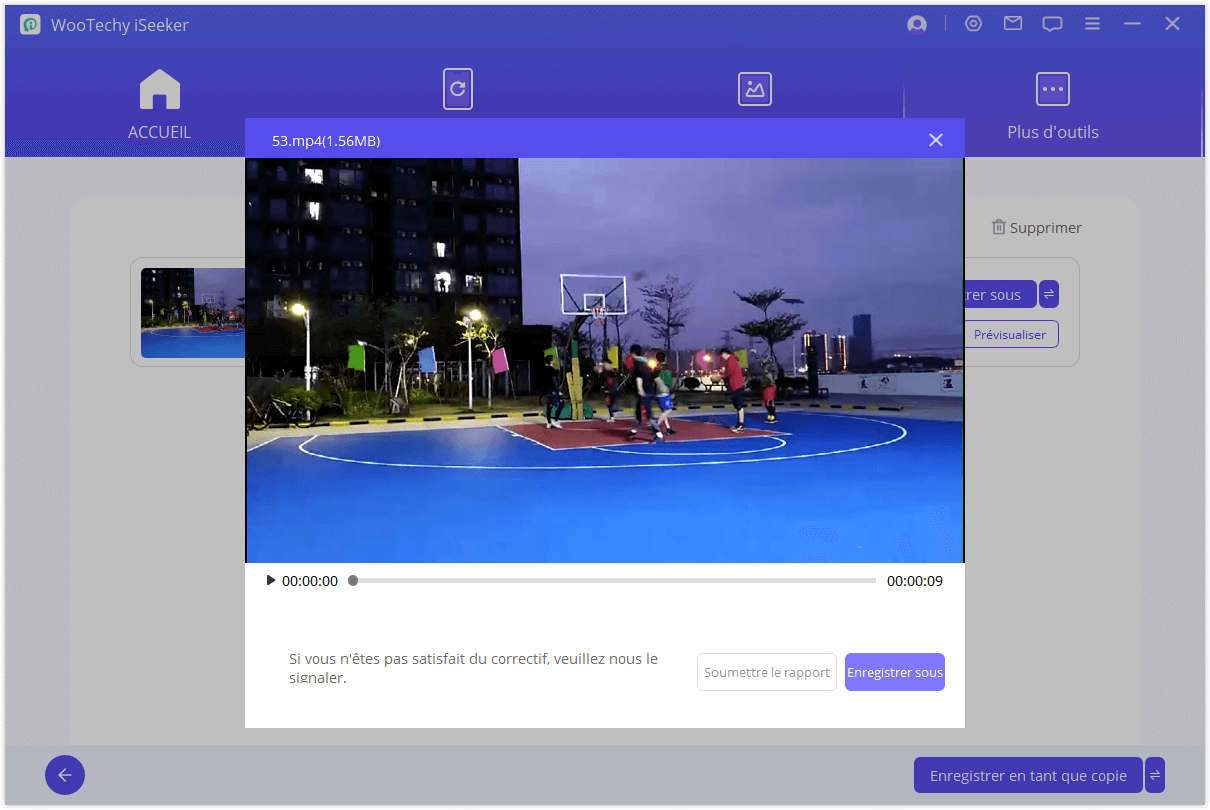Expand dropdown beside Enregistrer en tant que copie

tap(1155, 775)
